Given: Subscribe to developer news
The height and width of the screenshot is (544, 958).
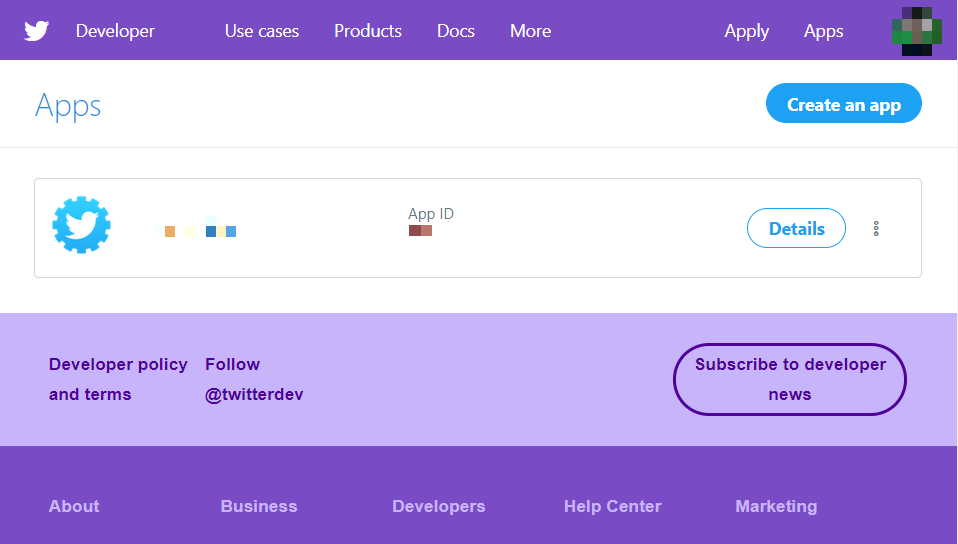Looking at the screenshot, I should tap(790, 379).
